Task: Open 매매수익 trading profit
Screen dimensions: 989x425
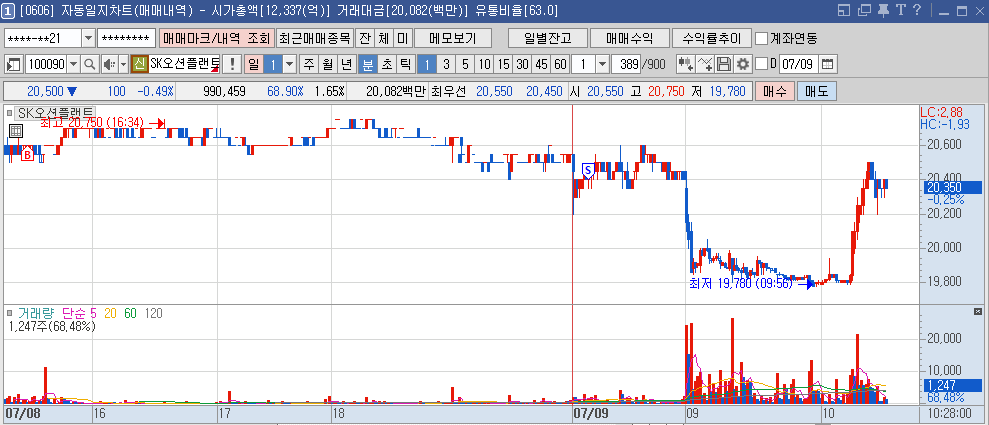Action: [629, 38]
